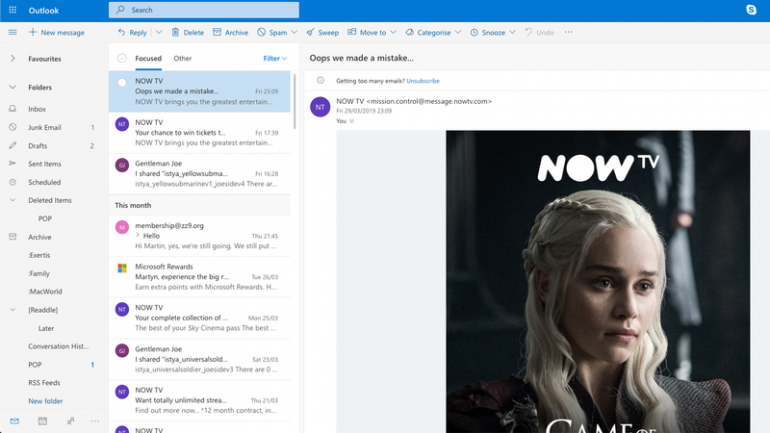Screen dimensions: 770x433
Task: Click the Inbox folder icon
Action: point(13,108)
